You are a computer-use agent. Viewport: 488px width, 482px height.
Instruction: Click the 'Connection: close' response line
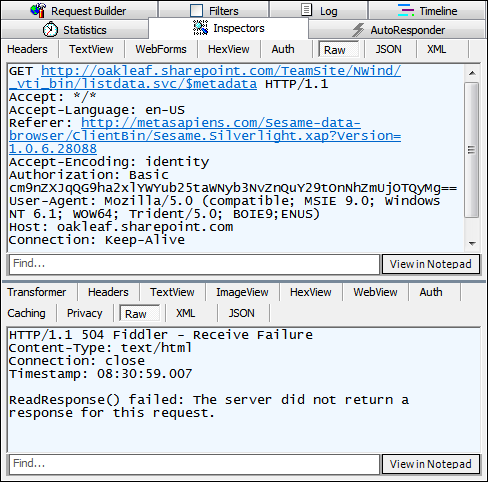[x=77, y=361]
